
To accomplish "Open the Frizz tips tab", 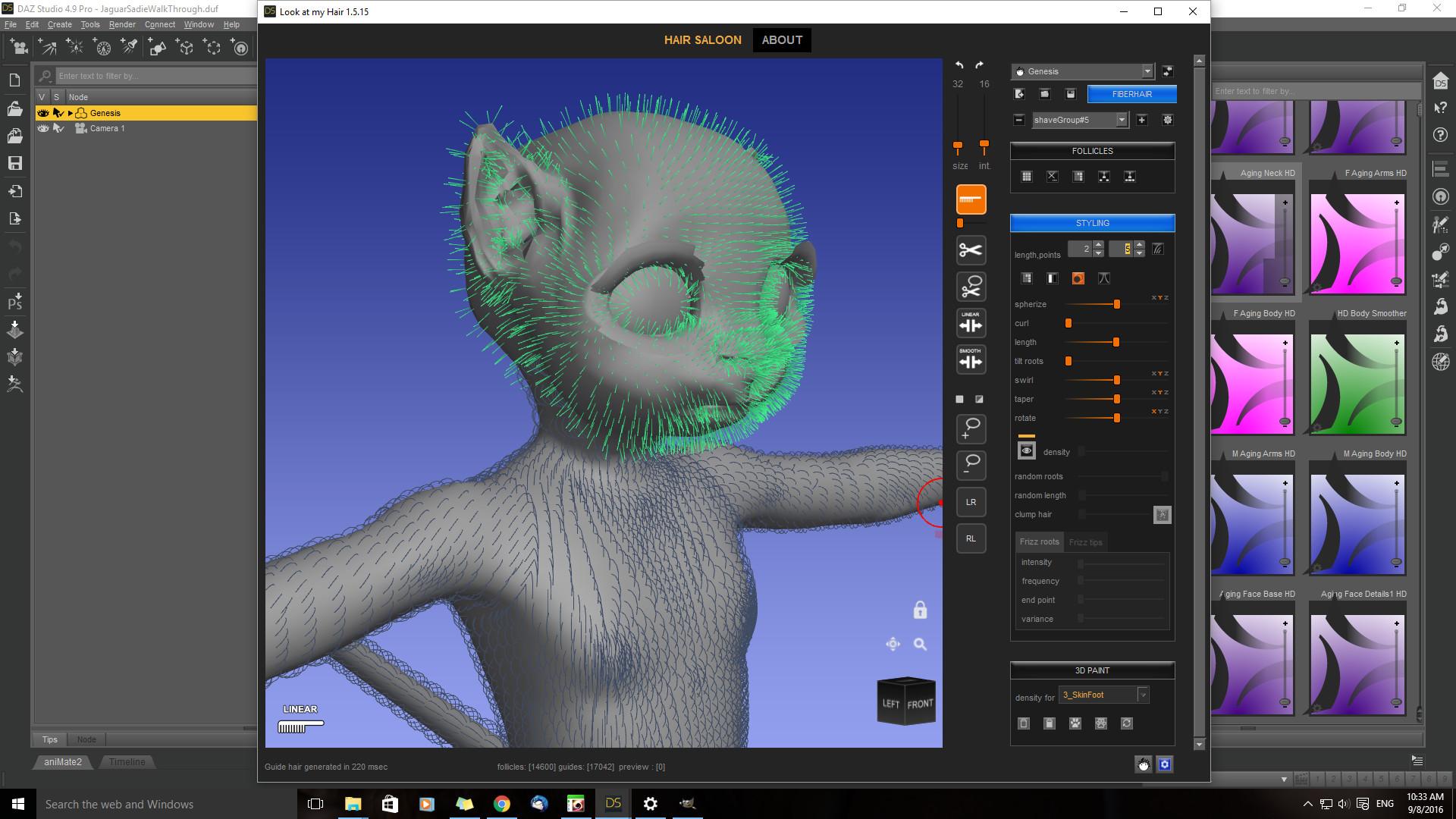I will click(1085, 542).
